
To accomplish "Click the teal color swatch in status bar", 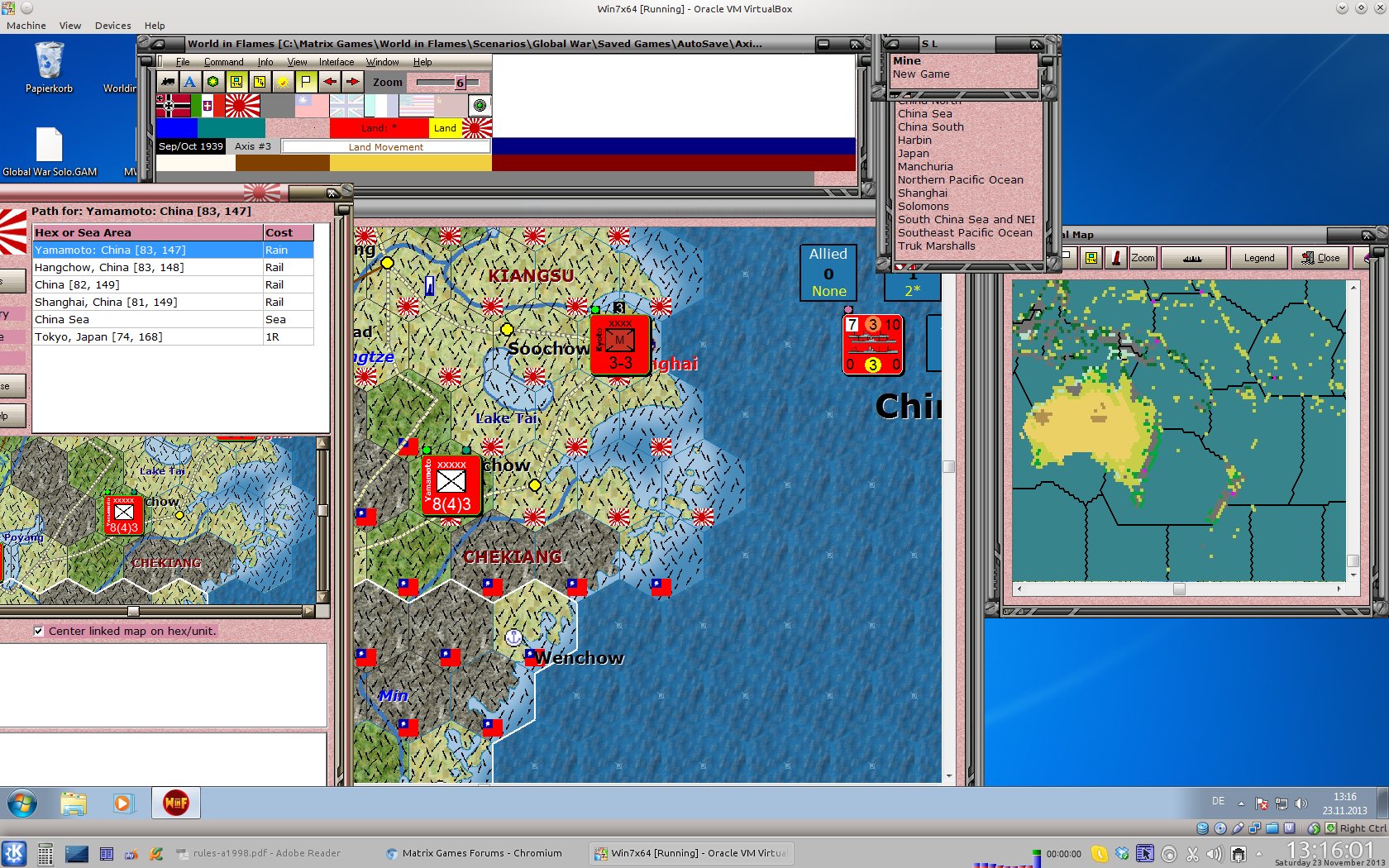I will 231,127.
